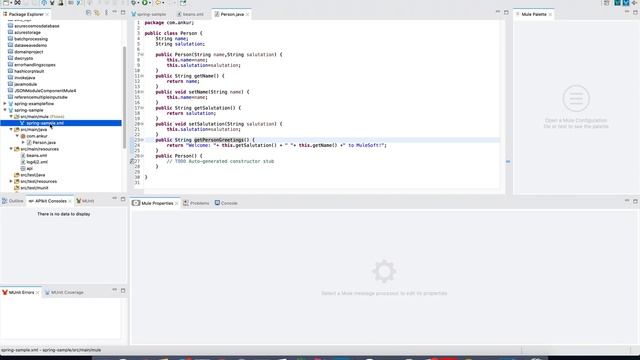The height and width of the screenshot is (360, 640).
Task: Open the Person.java editor tab
Action: click(232, 14)
